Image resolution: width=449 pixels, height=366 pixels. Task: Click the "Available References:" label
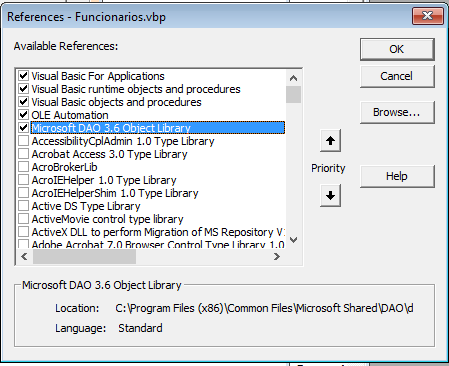[66, 46]
